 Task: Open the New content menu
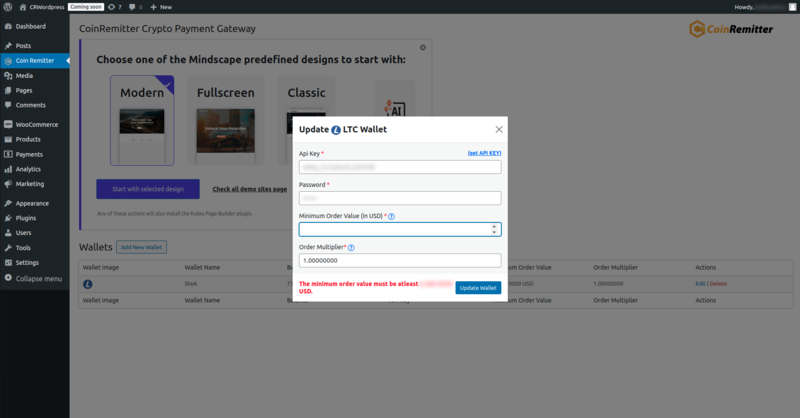(x=161, y=7)
